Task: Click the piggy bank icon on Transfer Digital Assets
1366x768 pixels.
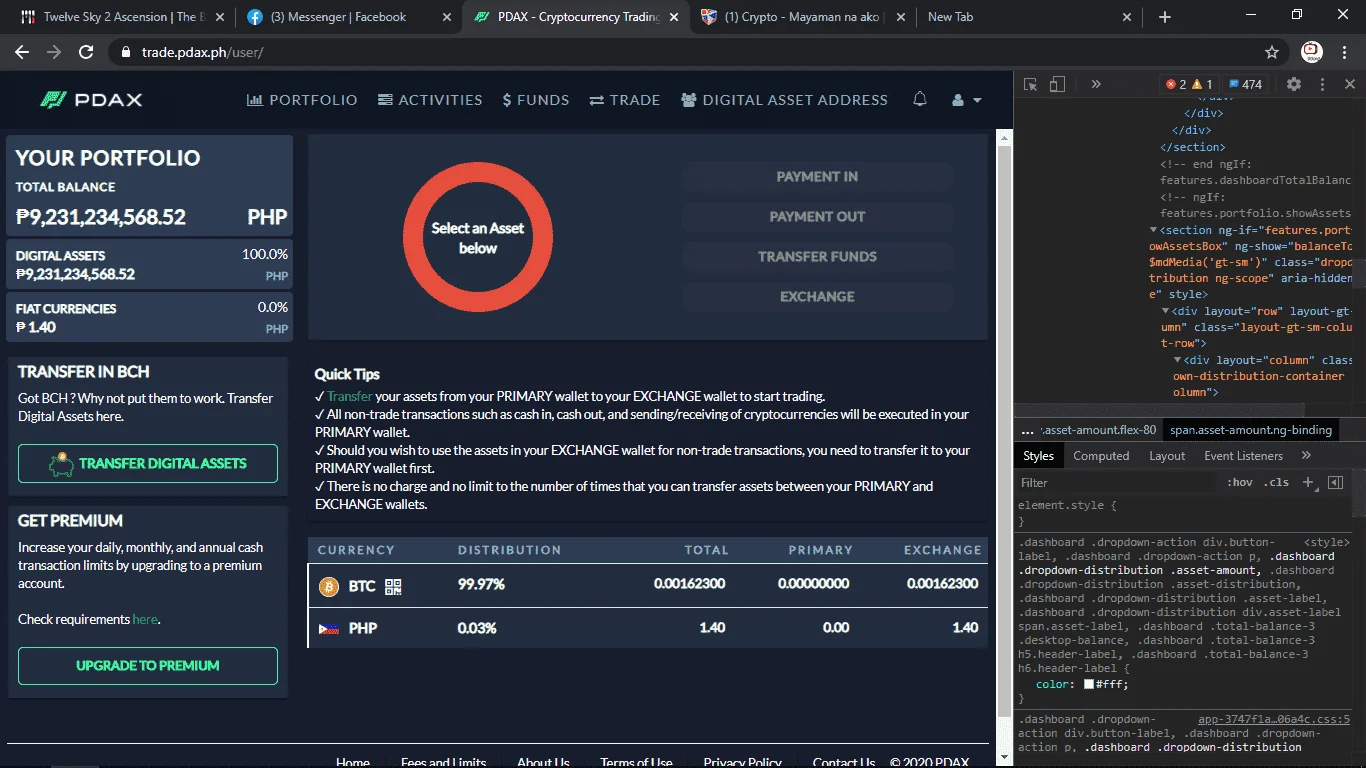Action: (62, 464)
